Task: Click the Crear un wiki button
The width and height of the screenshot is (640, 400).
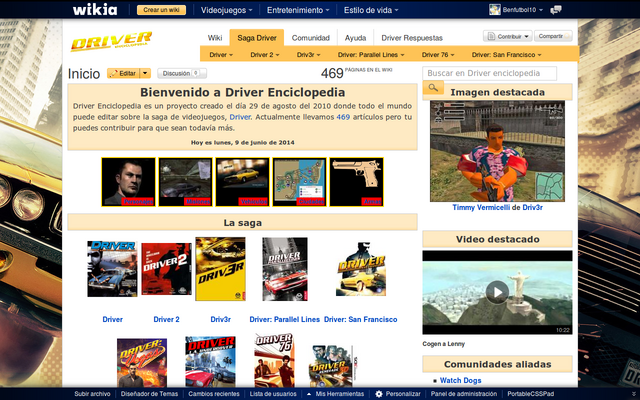Action: point(161,10)
